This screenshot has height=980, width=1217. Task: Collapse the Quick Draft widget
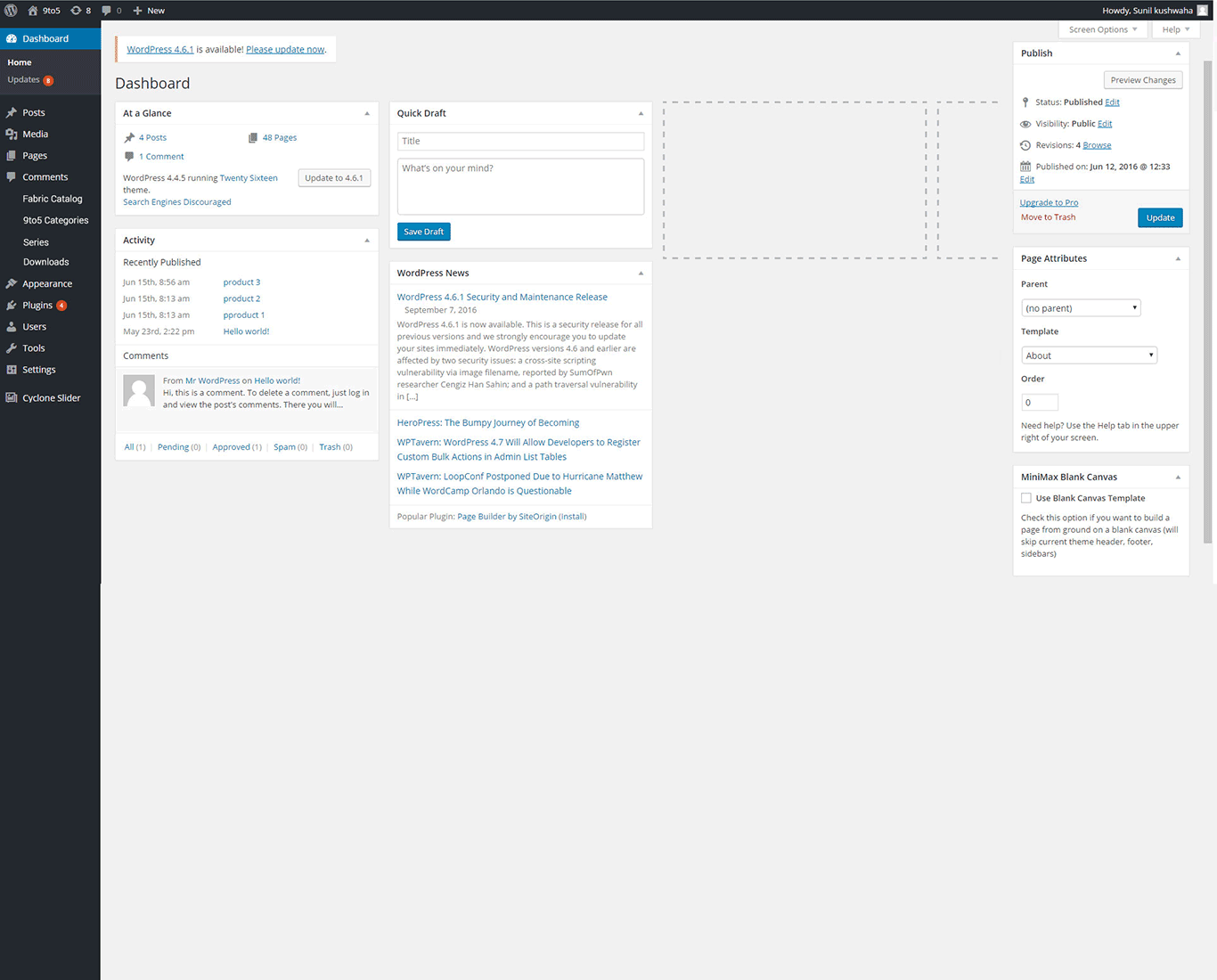tap(640, 113)
